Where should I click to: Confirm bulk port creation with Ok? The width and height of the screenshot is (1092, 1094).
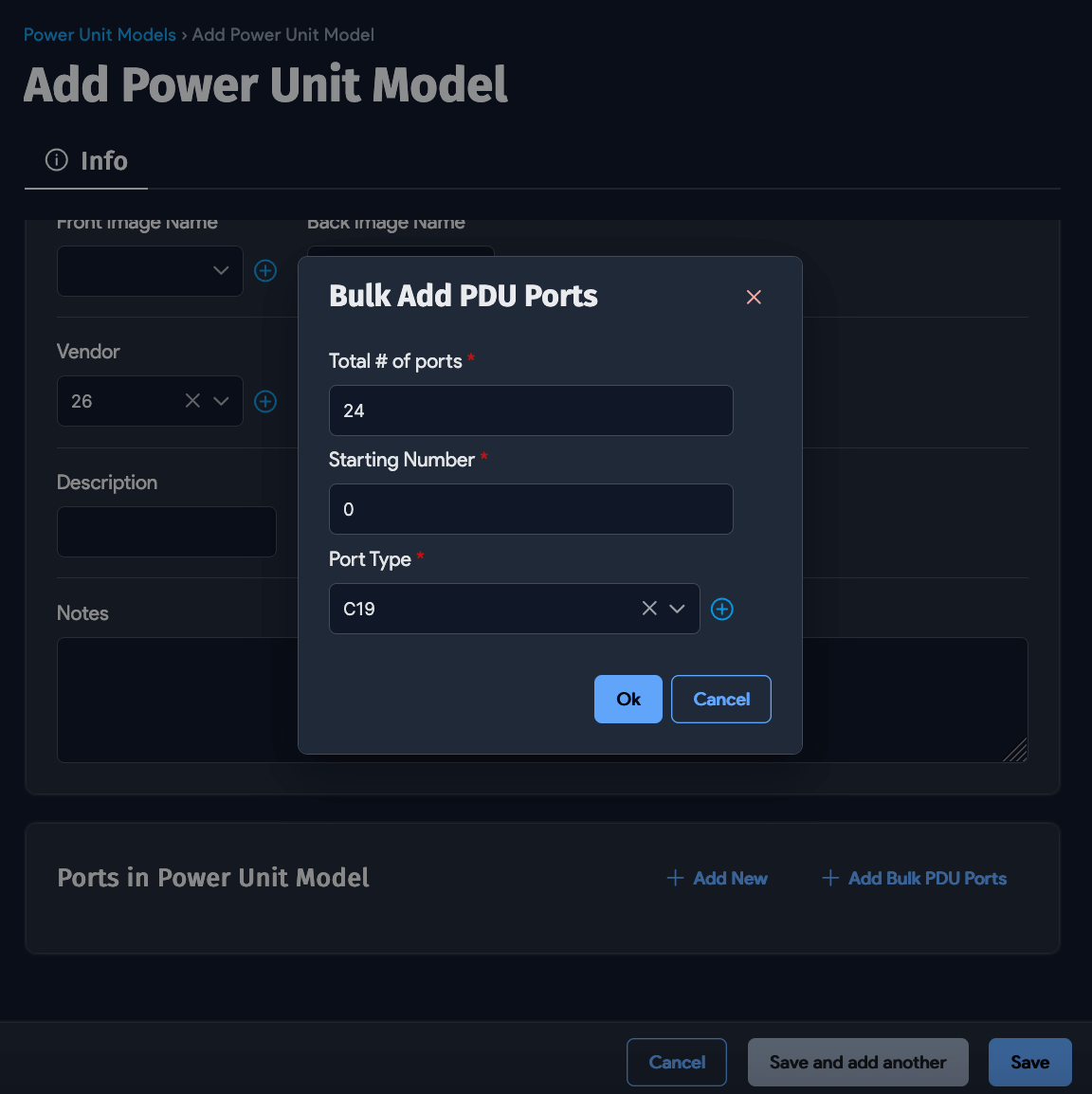point(628,699)
